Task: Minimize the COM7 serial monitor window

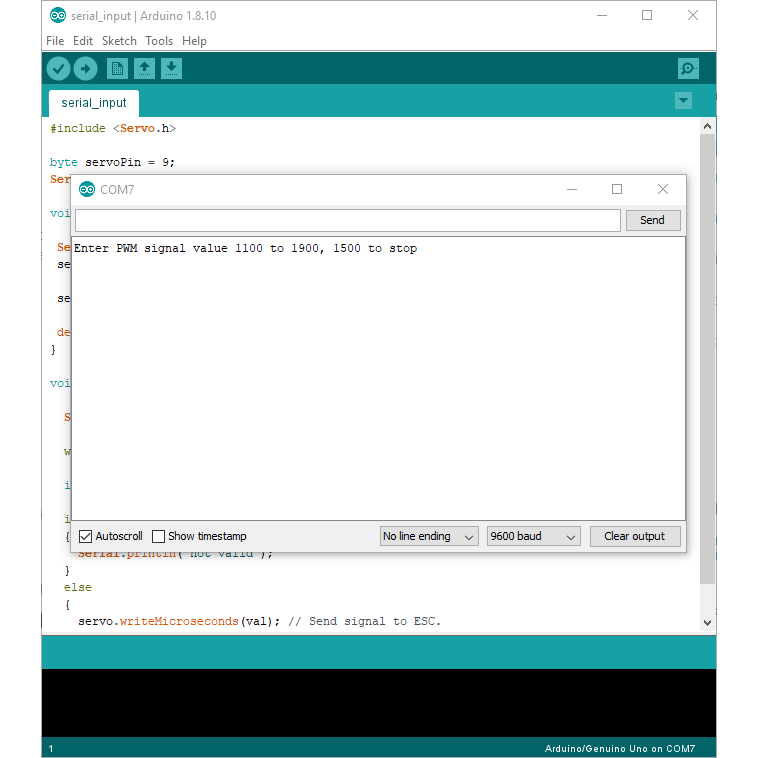Action: pos(572,190)
